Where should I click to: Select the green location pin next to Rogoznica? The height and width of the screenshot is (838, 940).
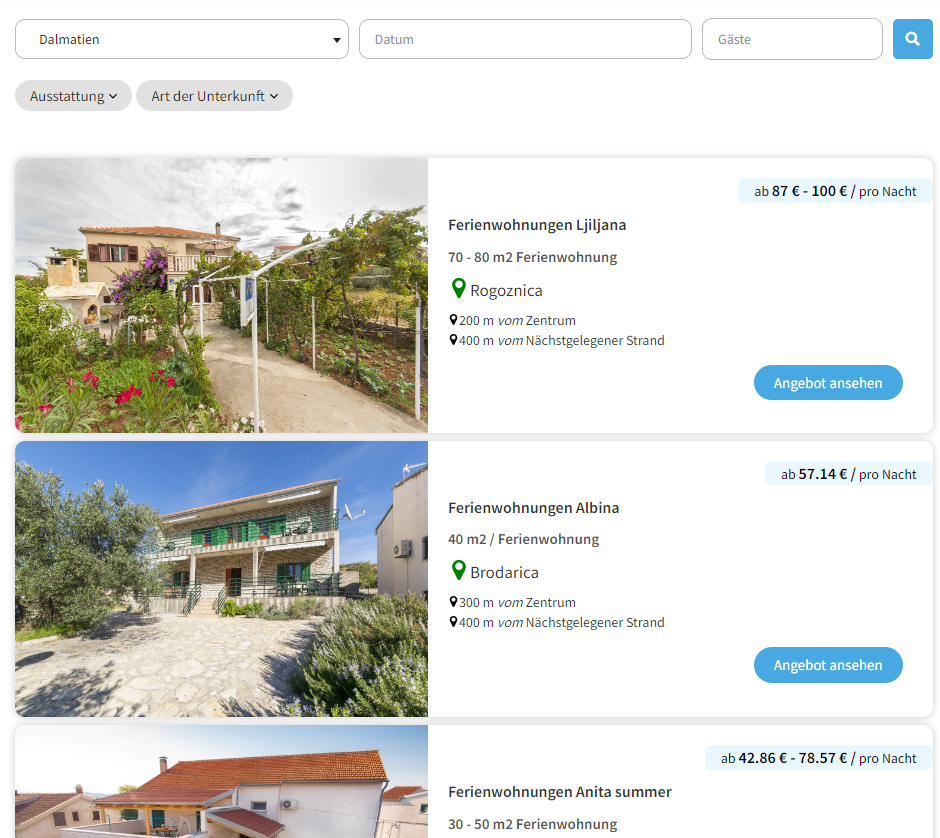coord(458,289)
